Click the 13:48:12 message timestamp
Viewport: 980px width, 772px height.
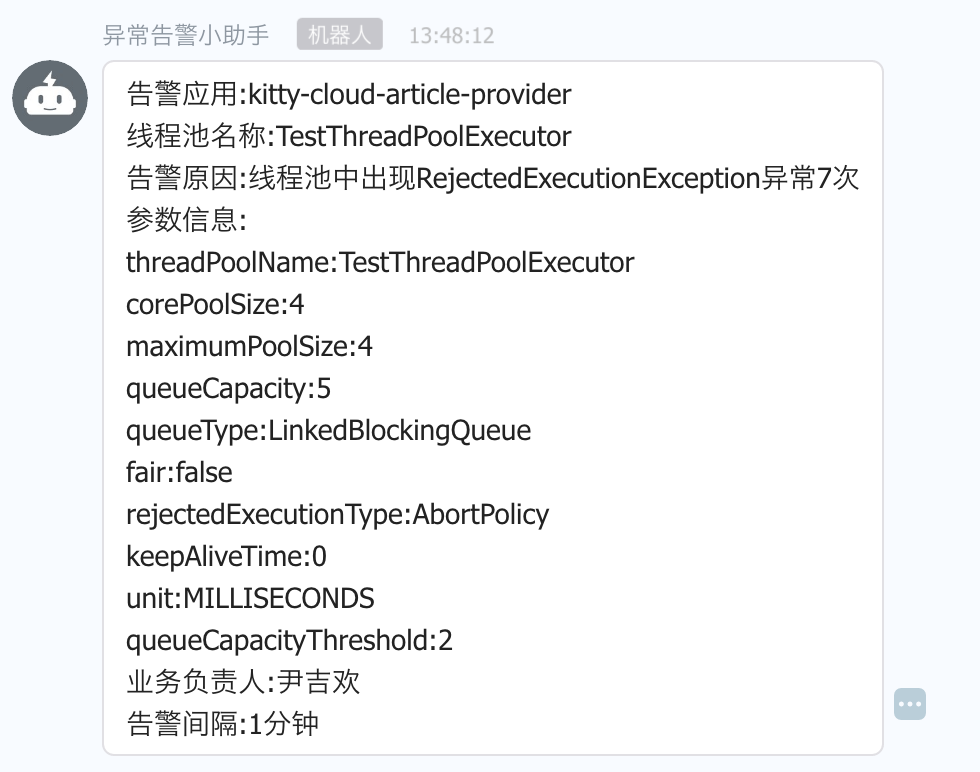[x=452, y=36]
